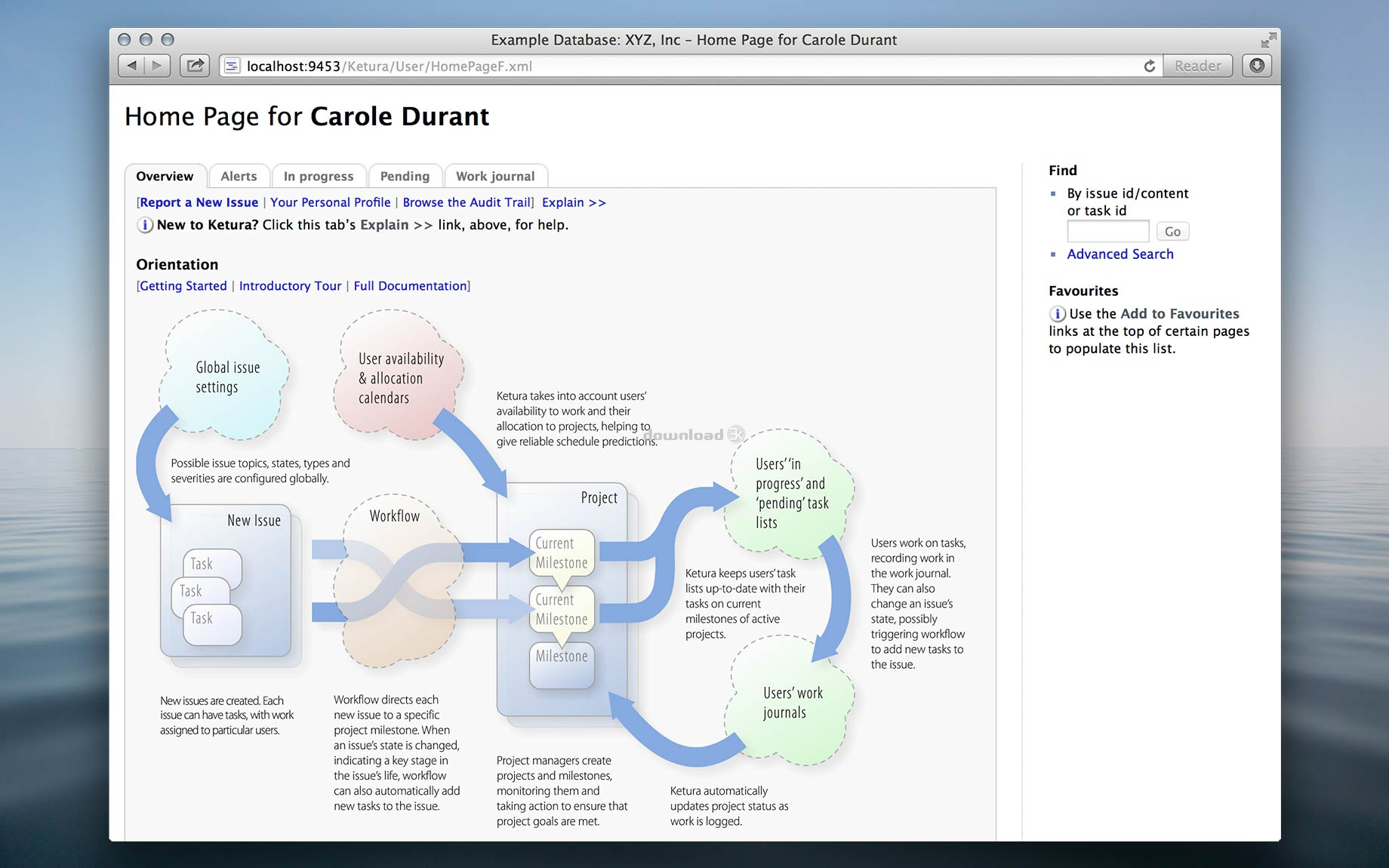The height and width of the screenshot is (868, 1389).
Task: Go forward with the browser forward arrow
Action: click(x=157, y=66)
